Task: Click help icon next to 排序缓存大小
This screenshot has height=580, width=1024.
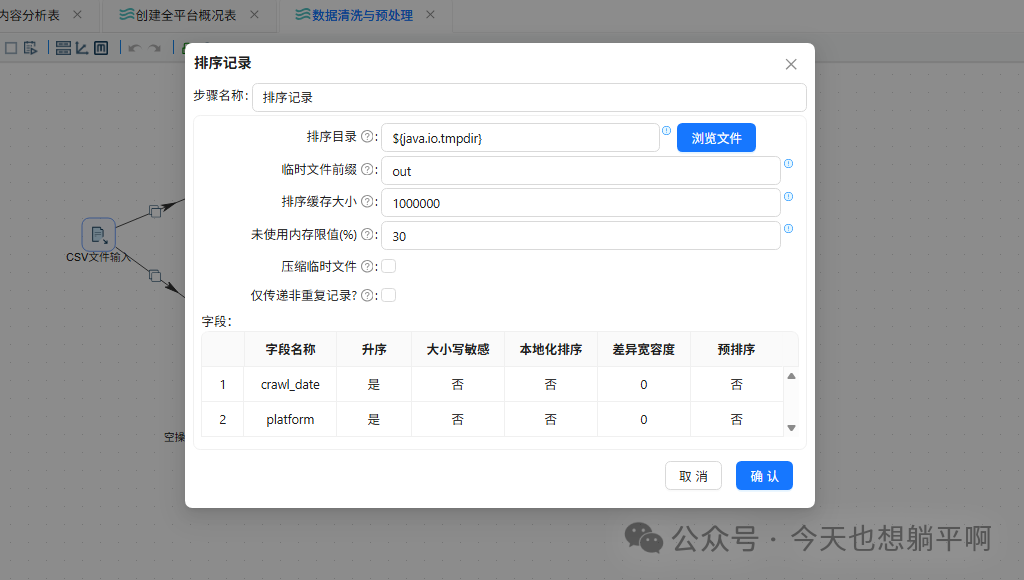Action: [x=367, y=201]
